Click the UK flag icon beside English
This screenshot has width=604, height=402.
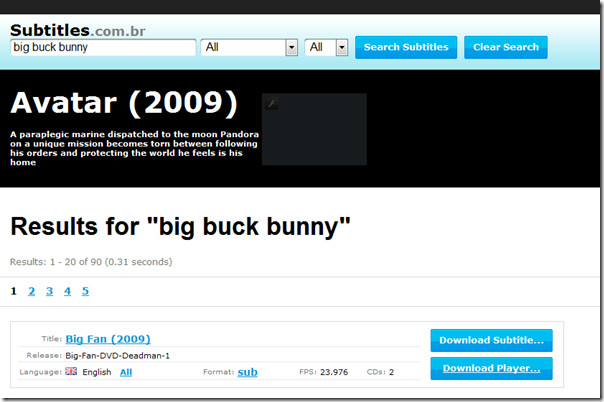point(71,371)
